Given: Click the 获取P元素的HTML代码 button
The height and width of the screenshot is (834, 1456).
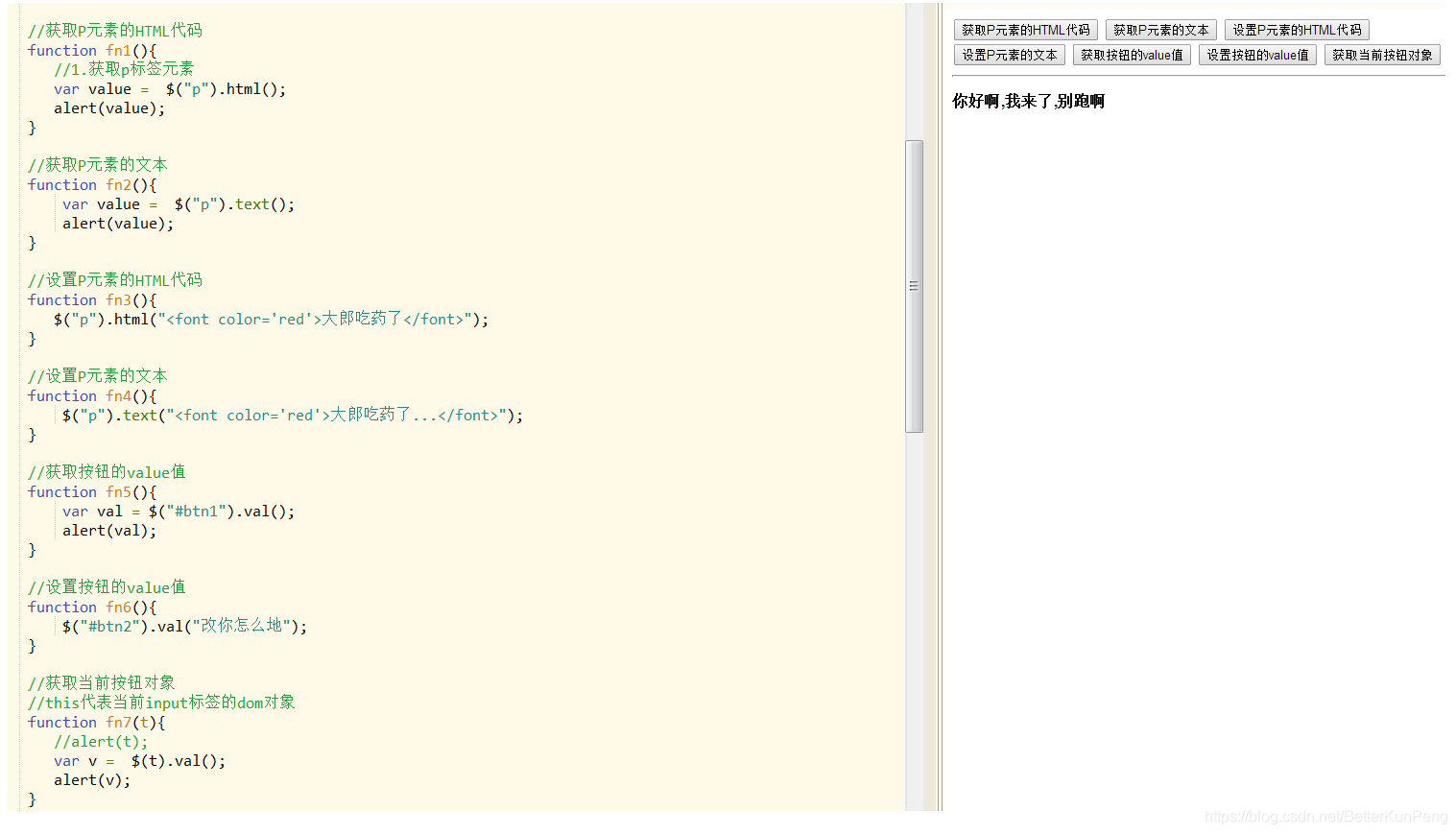Looking at the screenshot, I should pos(1025,30).
